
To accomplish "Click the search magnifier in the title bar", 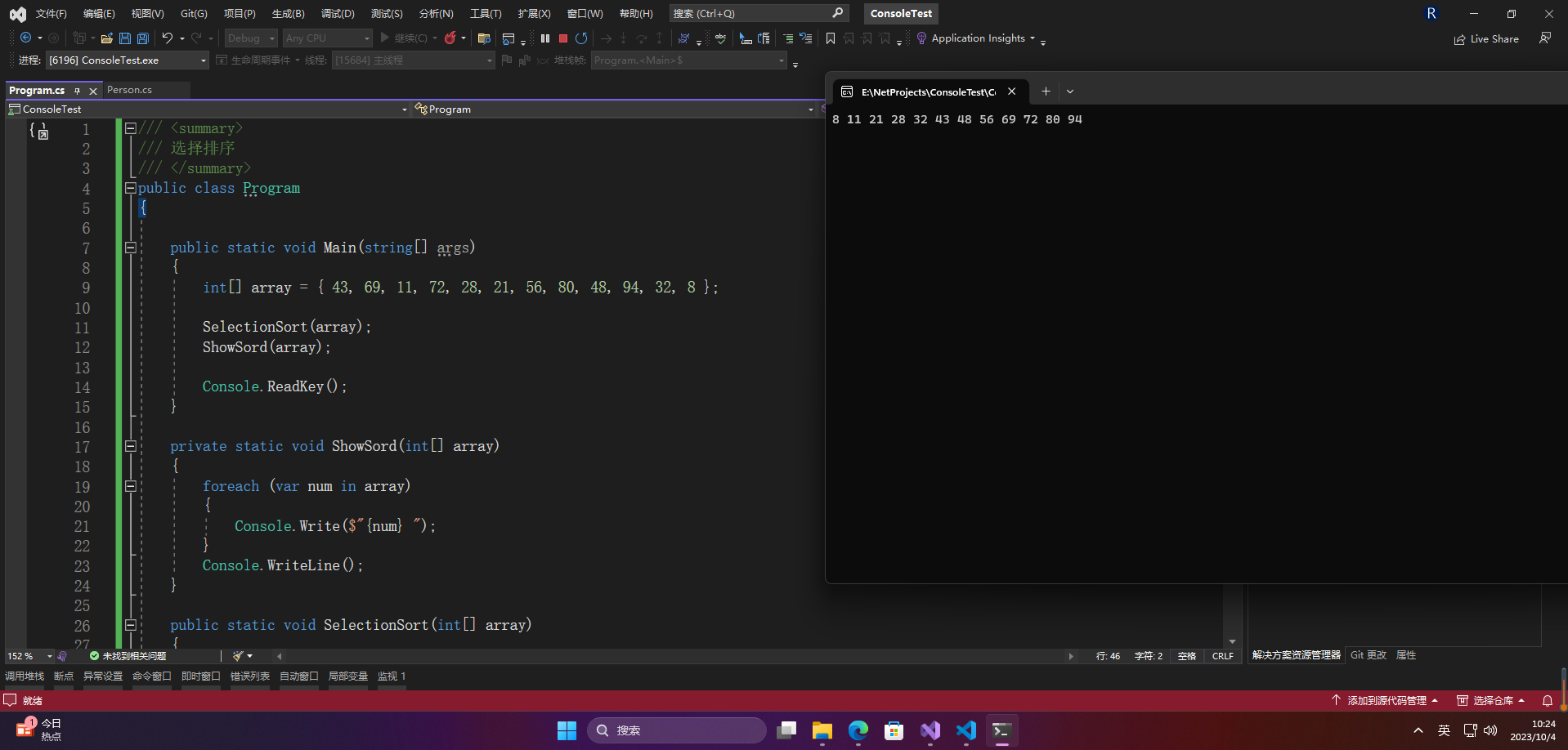I will pyautogui.click(x=838, y=13).
